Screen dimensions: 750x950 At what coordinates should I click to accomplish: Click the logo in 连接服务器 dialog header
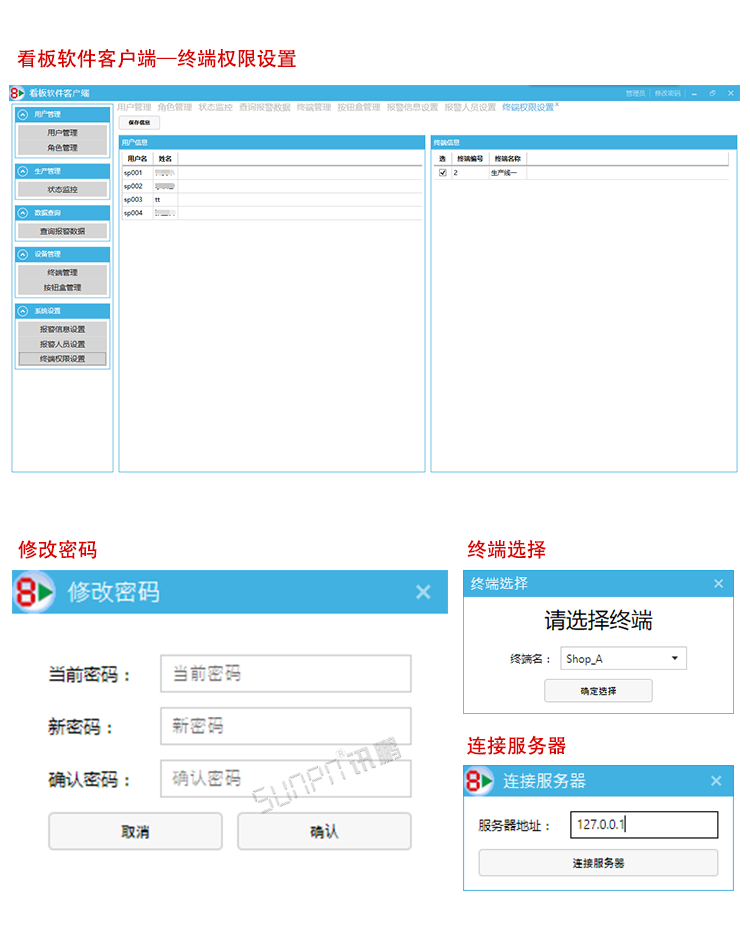pyautogui.click(x=479, y=781)
